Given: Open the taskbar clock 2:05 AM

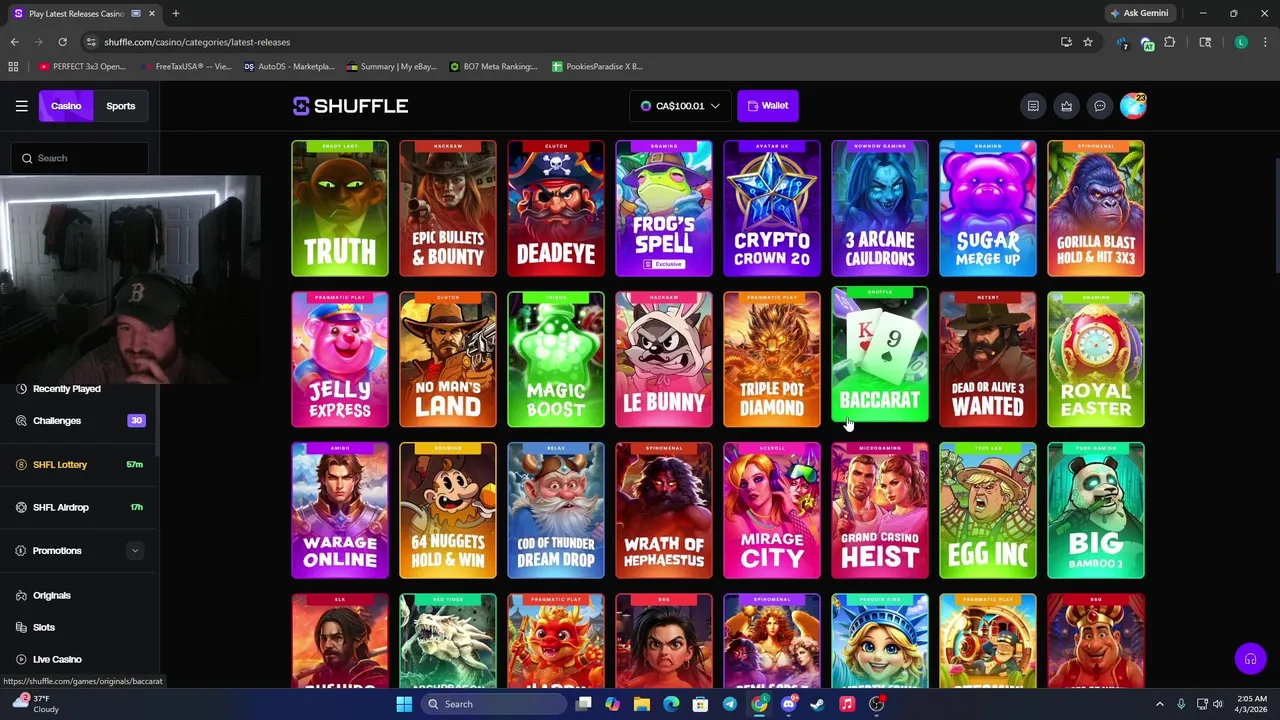Looking at the screenshot, I should tap(1251, 704).
